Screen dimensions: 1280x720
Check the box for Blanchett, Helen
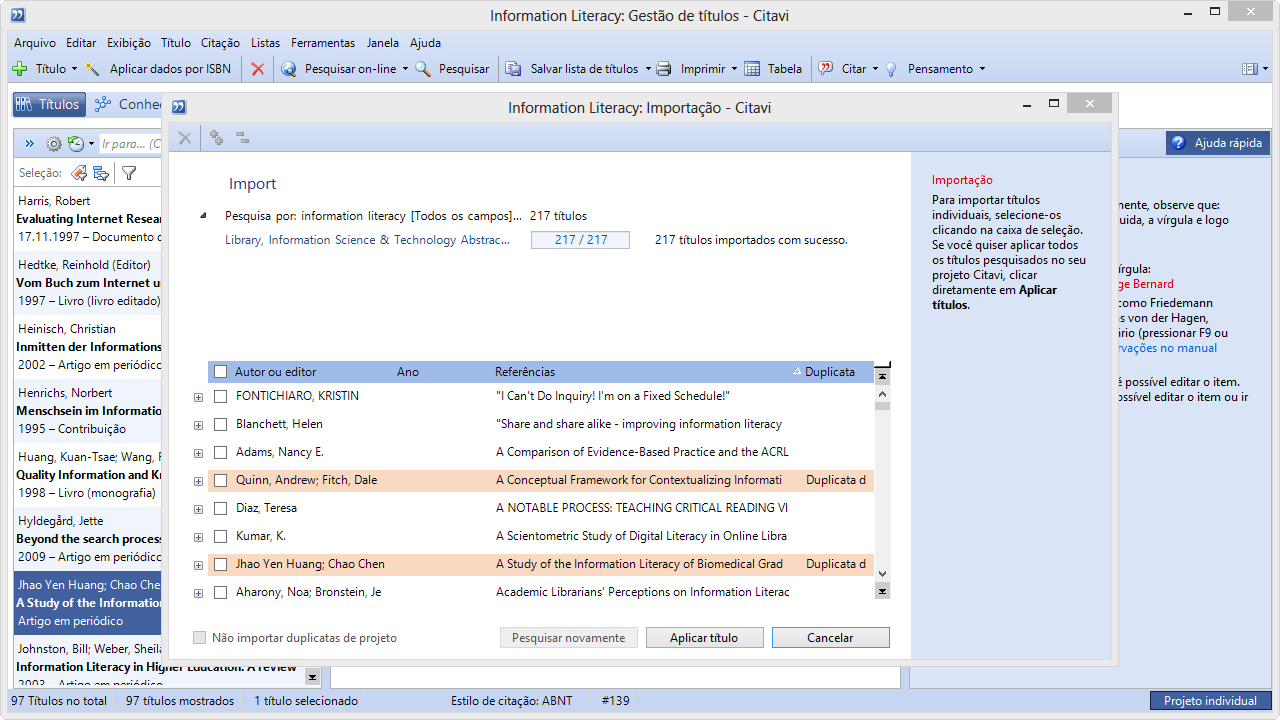(x=221, y=424)
